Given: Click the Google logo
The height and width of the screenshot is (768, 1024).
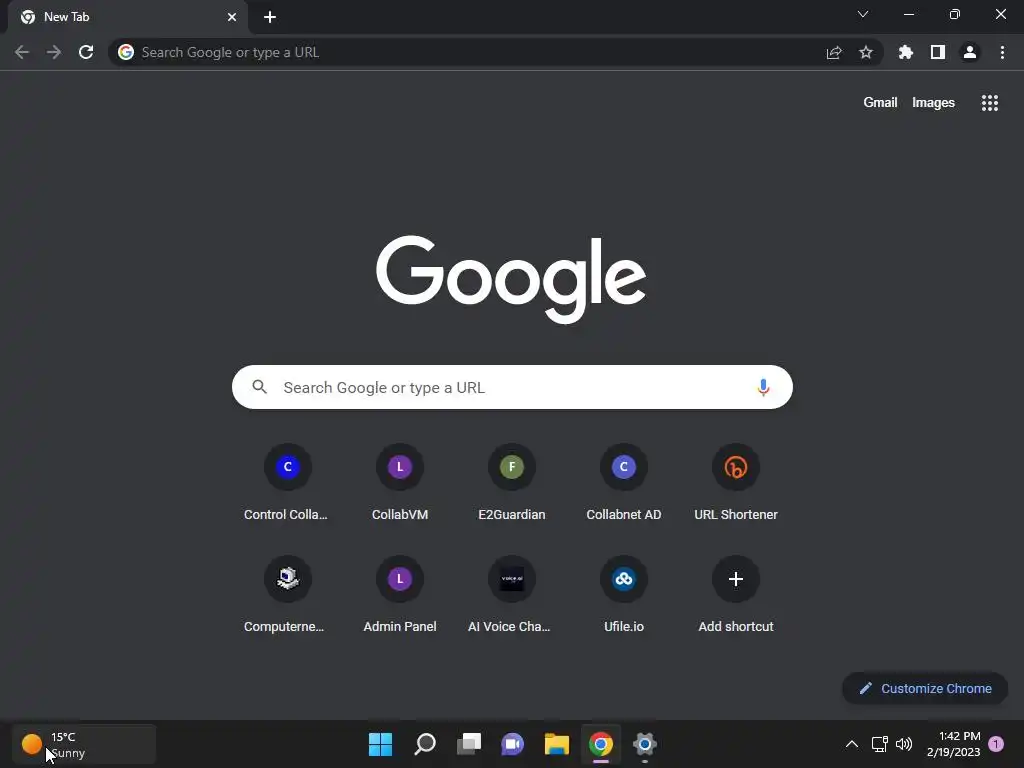Looking at the screenshot, I should [x=511, y=279].
